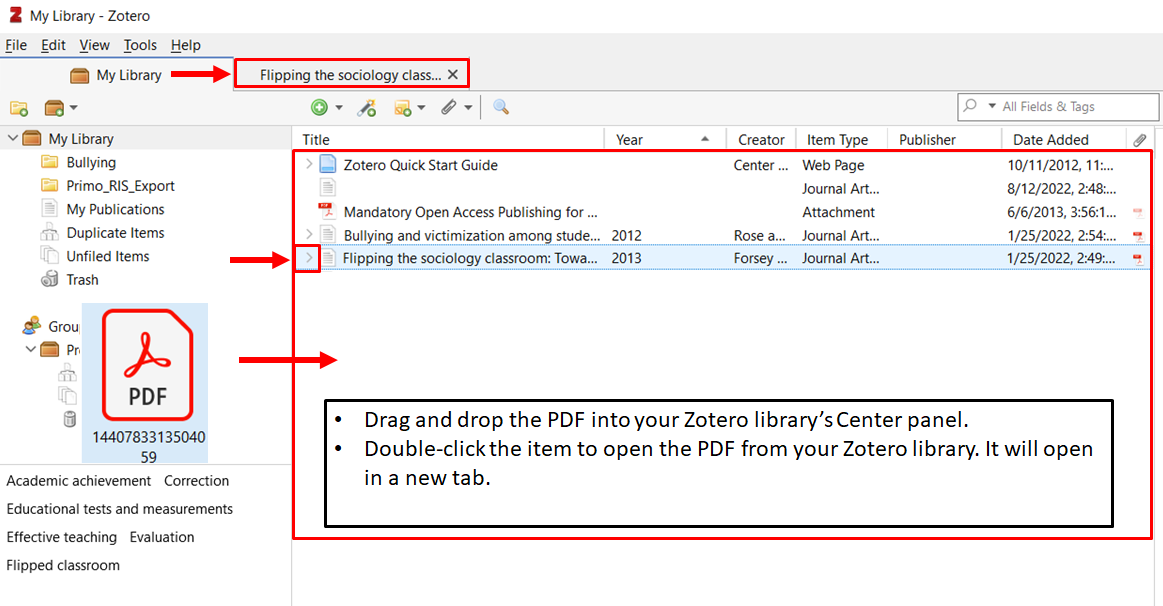Open the Tools menu

[x=140, y=45]
